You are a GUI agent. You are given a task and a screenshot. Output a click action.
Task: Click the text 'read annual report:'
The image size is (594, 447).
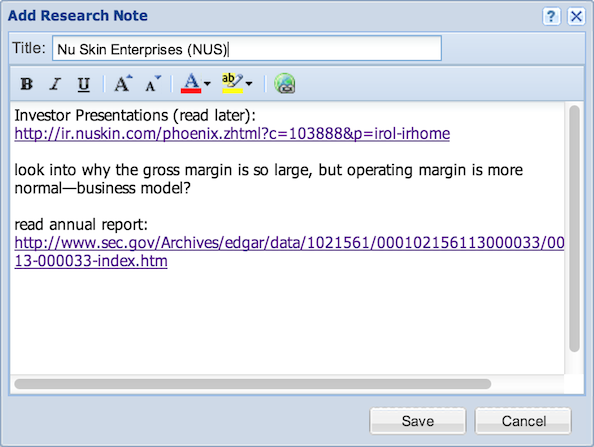pos(81,225)
